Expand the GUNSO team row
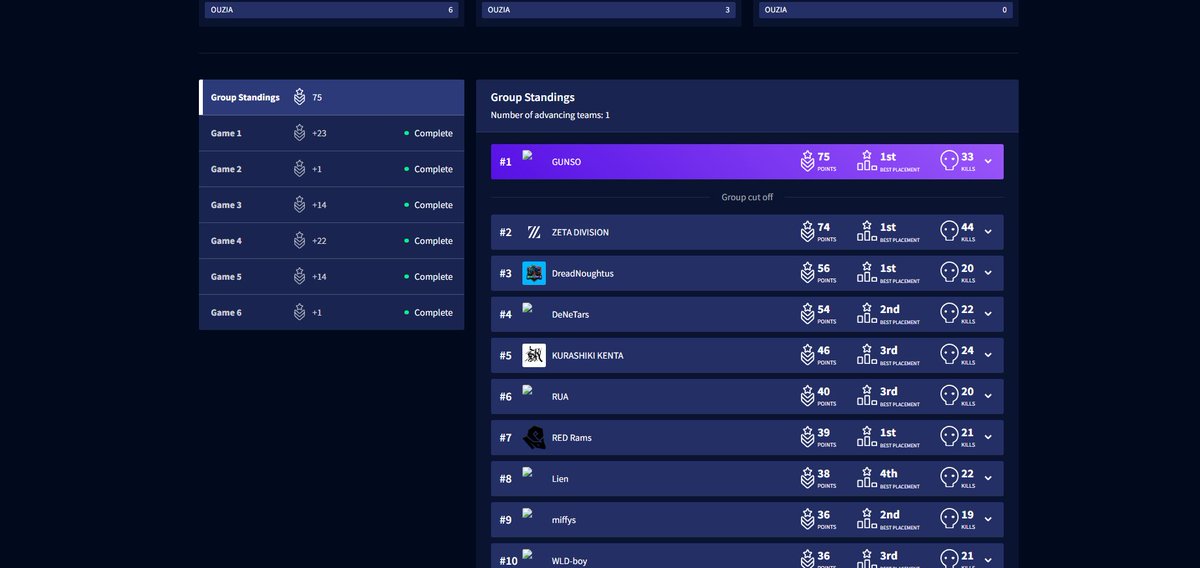This screenshot has width=1200, height=568. (x=988, y=161)
